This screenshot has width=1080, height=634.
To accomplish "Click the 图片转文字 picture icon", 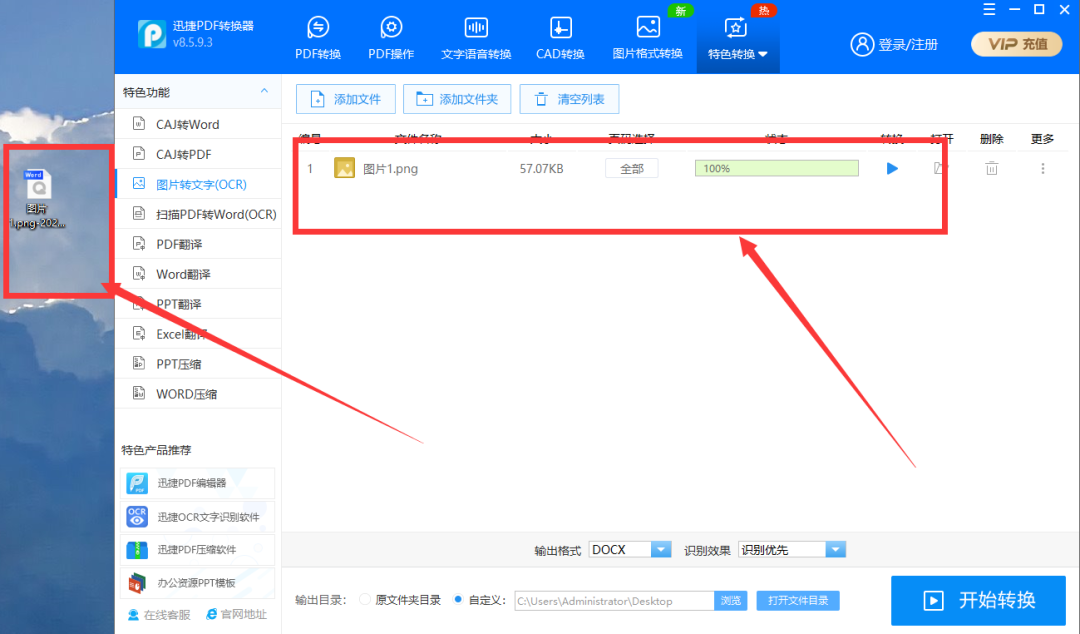I will tap(139, 183).
